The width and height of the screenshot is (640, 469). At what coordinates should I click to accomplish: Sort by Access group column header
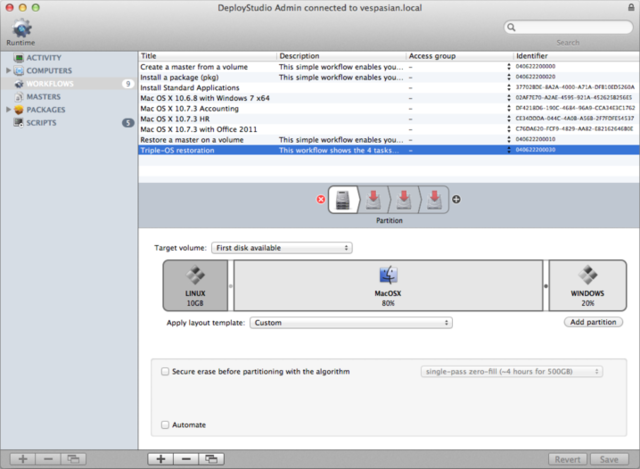[x=460, y=56]
